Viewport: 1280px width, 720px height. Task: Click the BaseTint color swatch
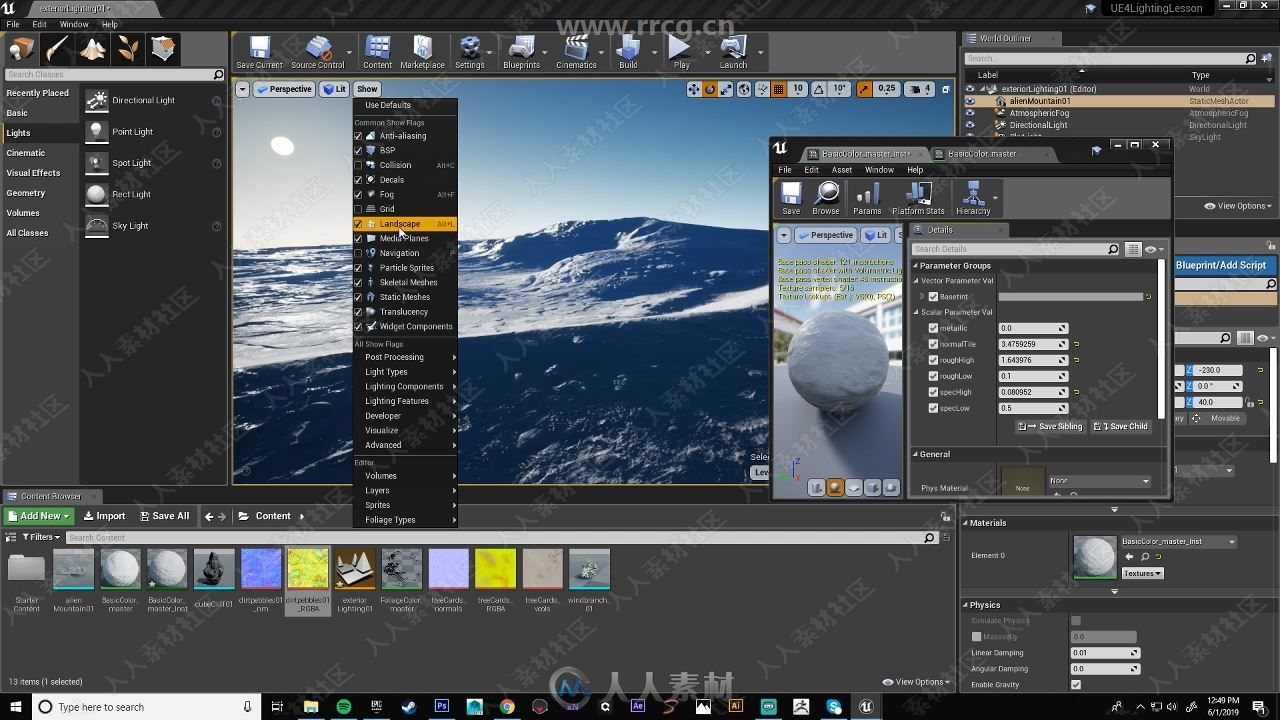coord(1071,297)
